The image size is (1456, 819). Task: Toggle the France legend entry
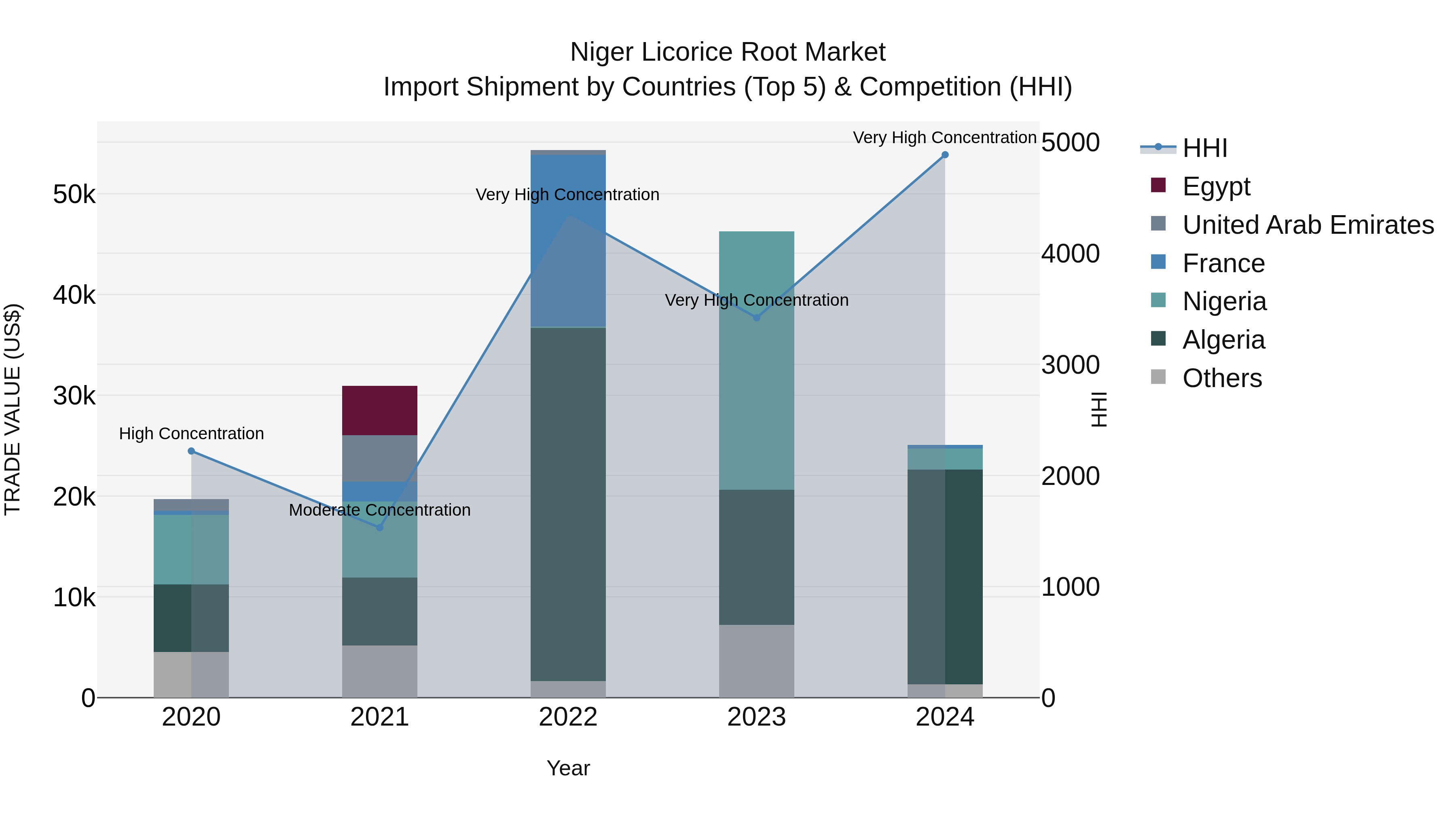pos(1207,263)
